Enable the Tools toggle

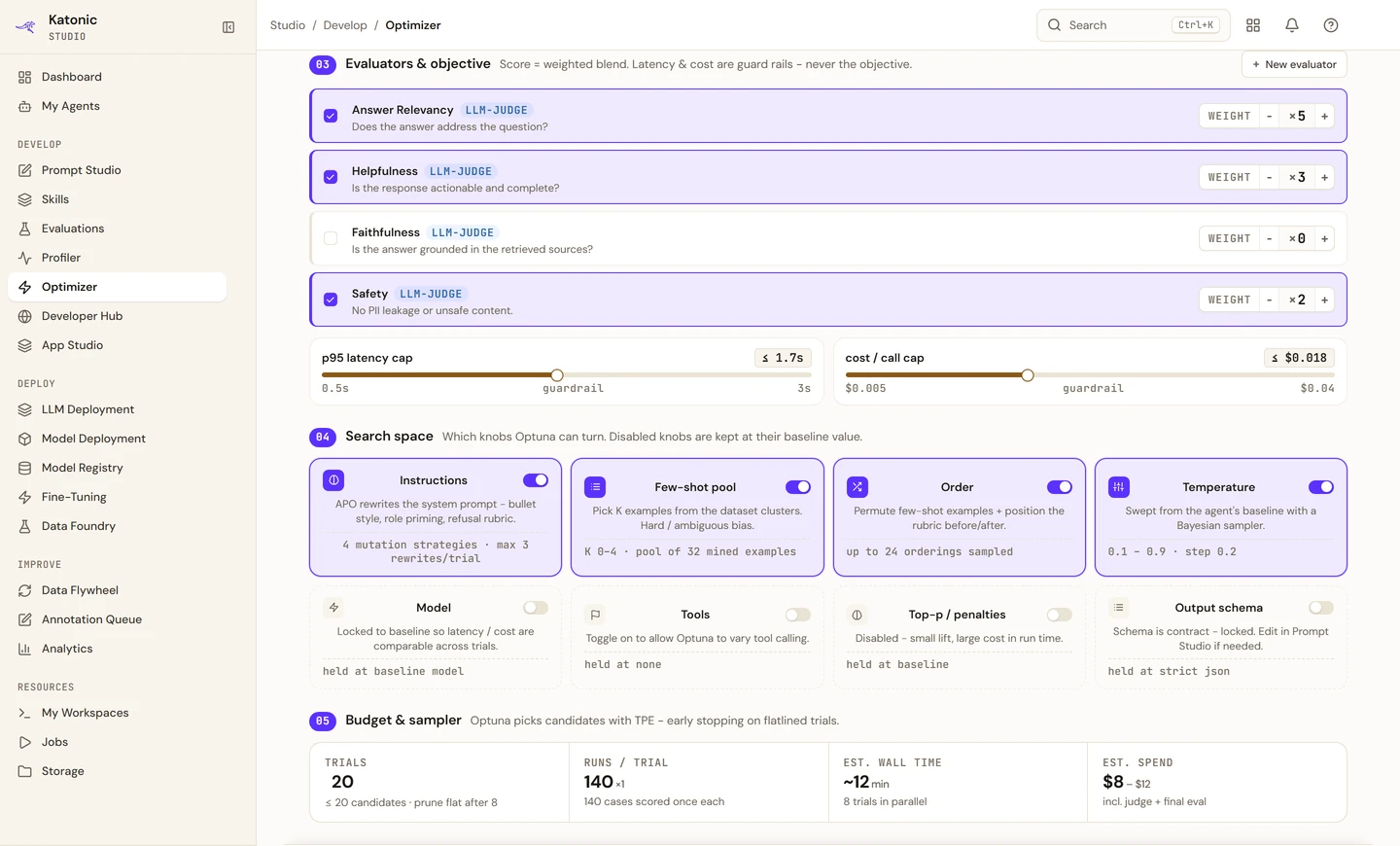tap(798, 615)
